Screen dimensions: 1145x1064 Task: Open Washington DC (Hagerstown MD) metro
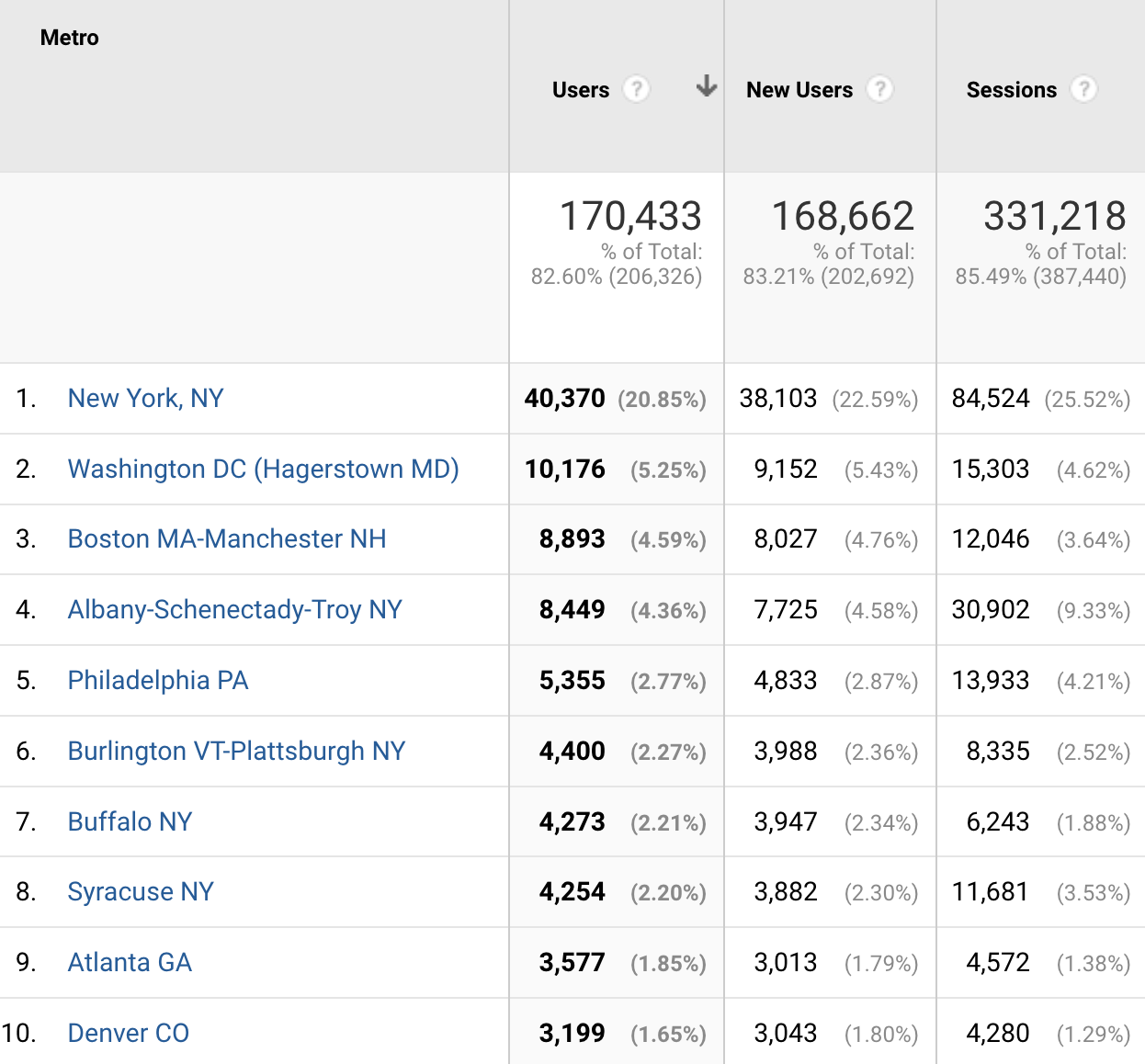[263, 469]
